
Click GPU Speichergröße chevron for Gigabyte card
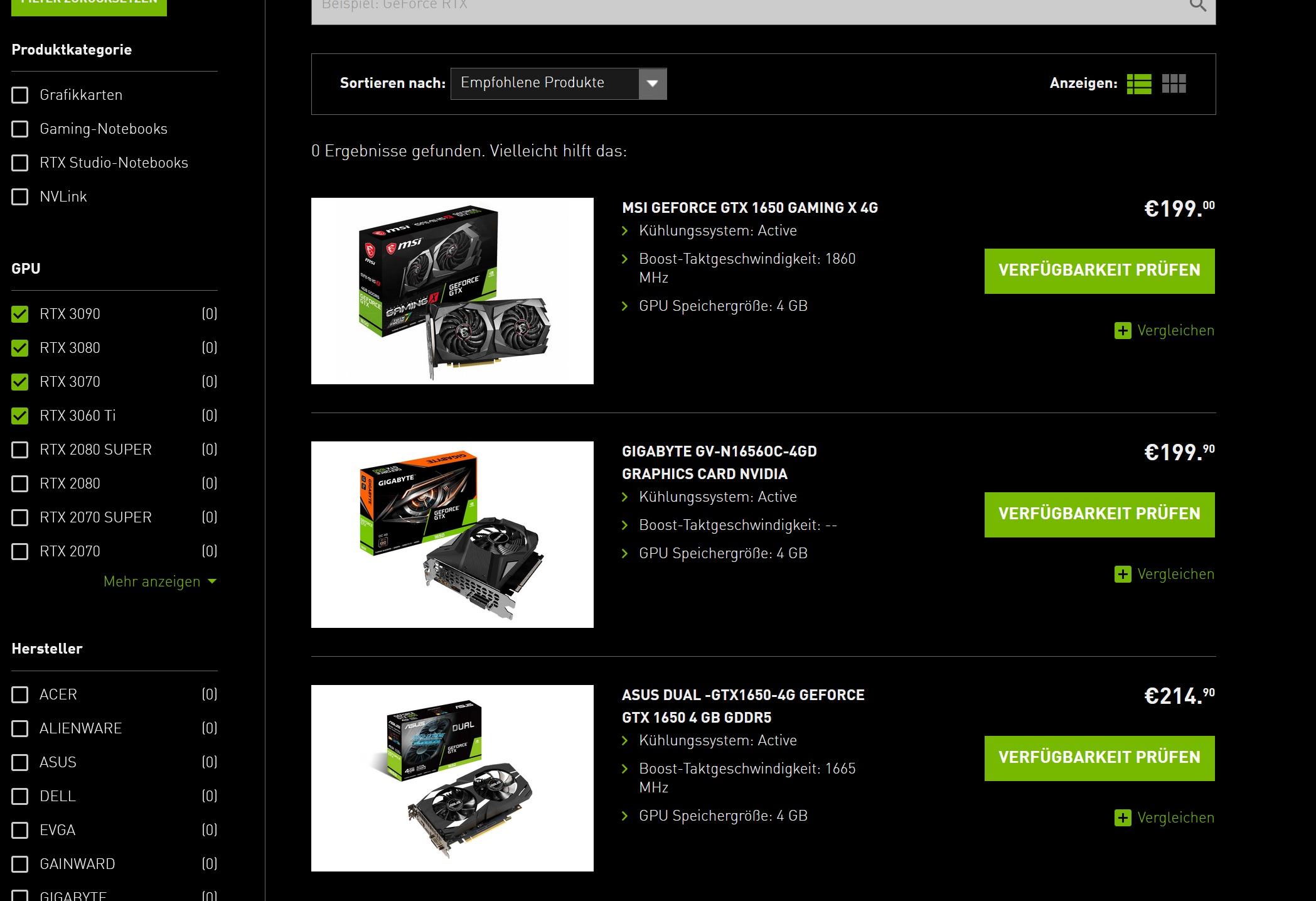(x=625, y=554)
